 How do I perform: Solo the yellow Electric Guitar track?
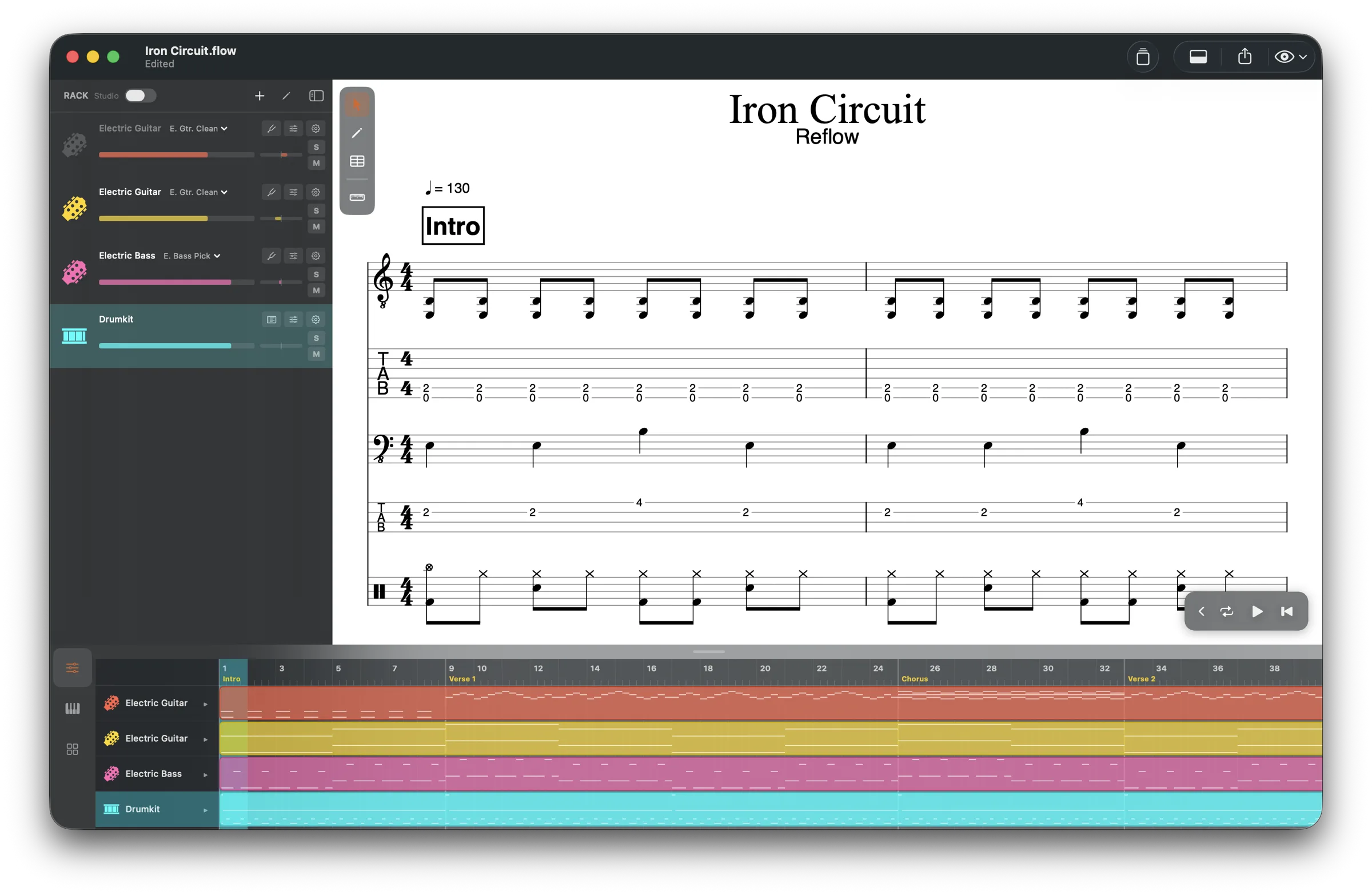[316, 210]
